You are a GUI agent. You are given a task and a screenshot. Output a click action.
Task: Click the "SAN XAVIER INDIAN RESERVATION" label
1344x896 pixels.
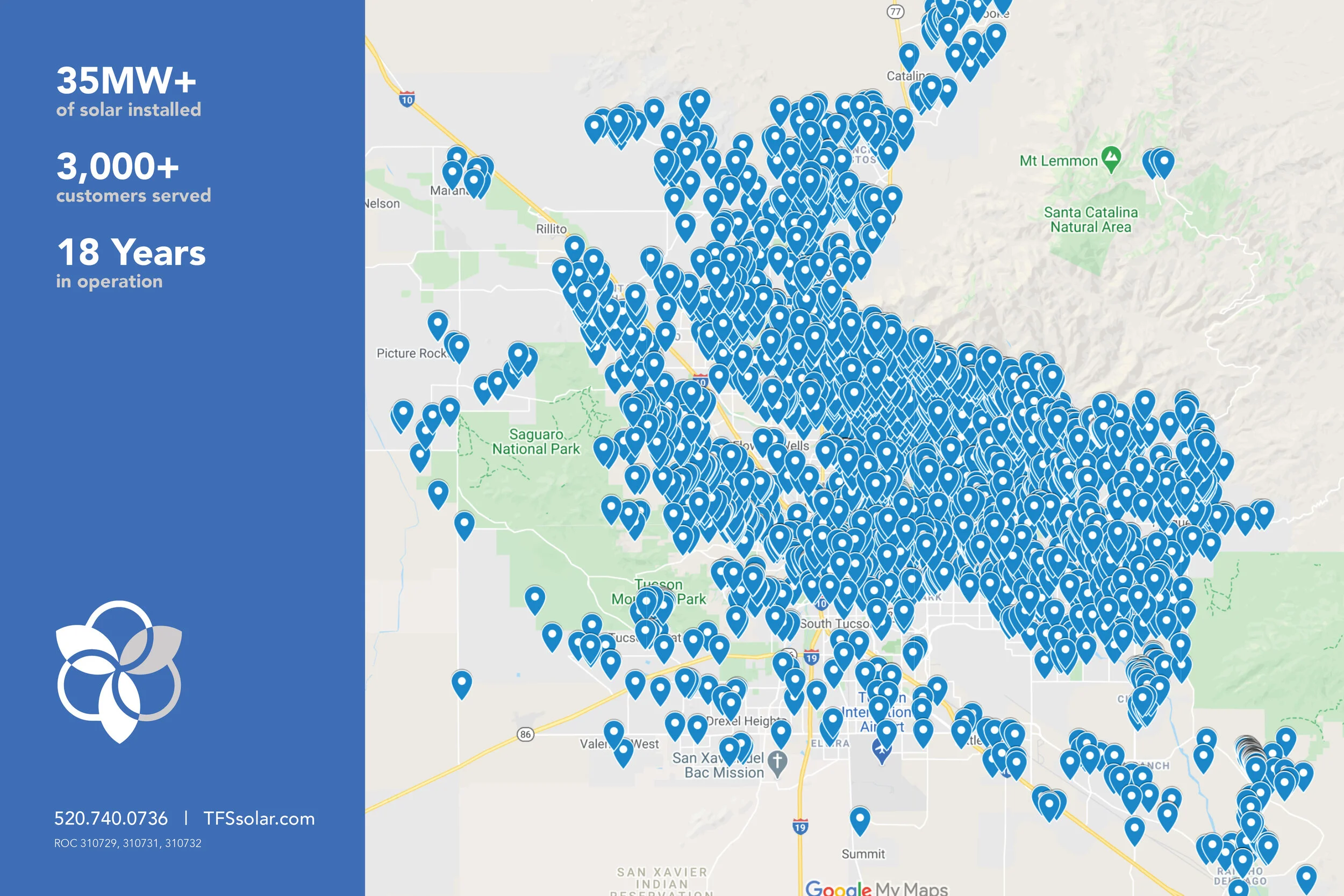point(662,882)
